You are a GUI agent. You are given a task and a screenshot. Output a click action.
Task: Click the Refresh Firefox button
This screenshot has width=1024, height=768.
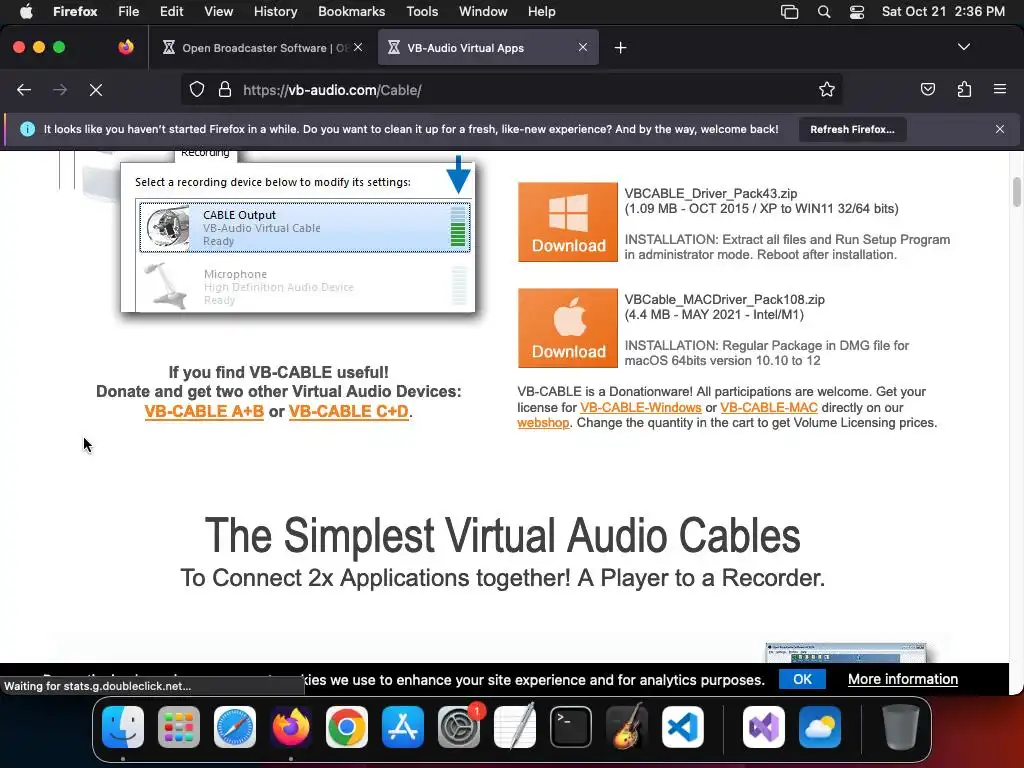852,129
